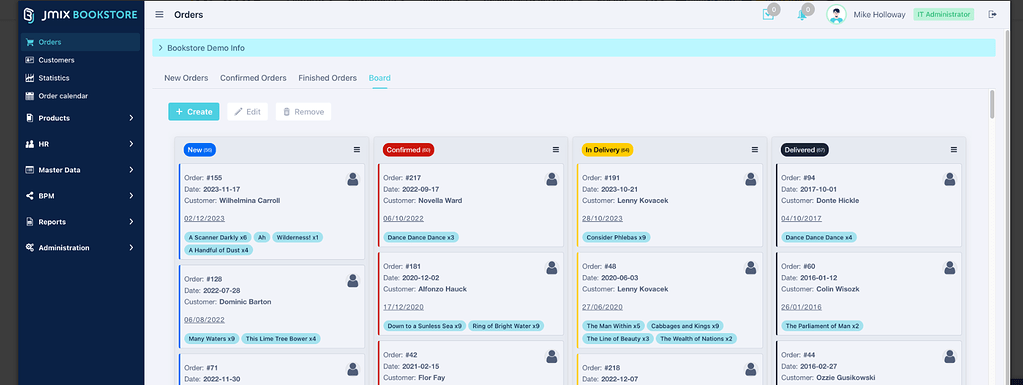Screen dimensions: 1023x385
Task: Click the Create button
Action: pos(194,112)
